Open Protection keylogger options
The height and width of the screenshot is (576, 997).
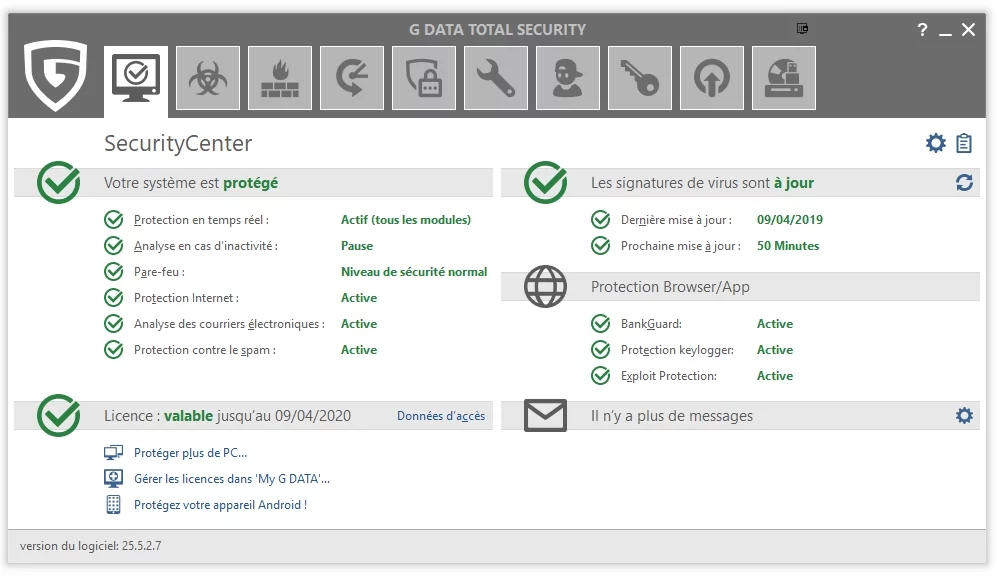(x=677, y=350)
